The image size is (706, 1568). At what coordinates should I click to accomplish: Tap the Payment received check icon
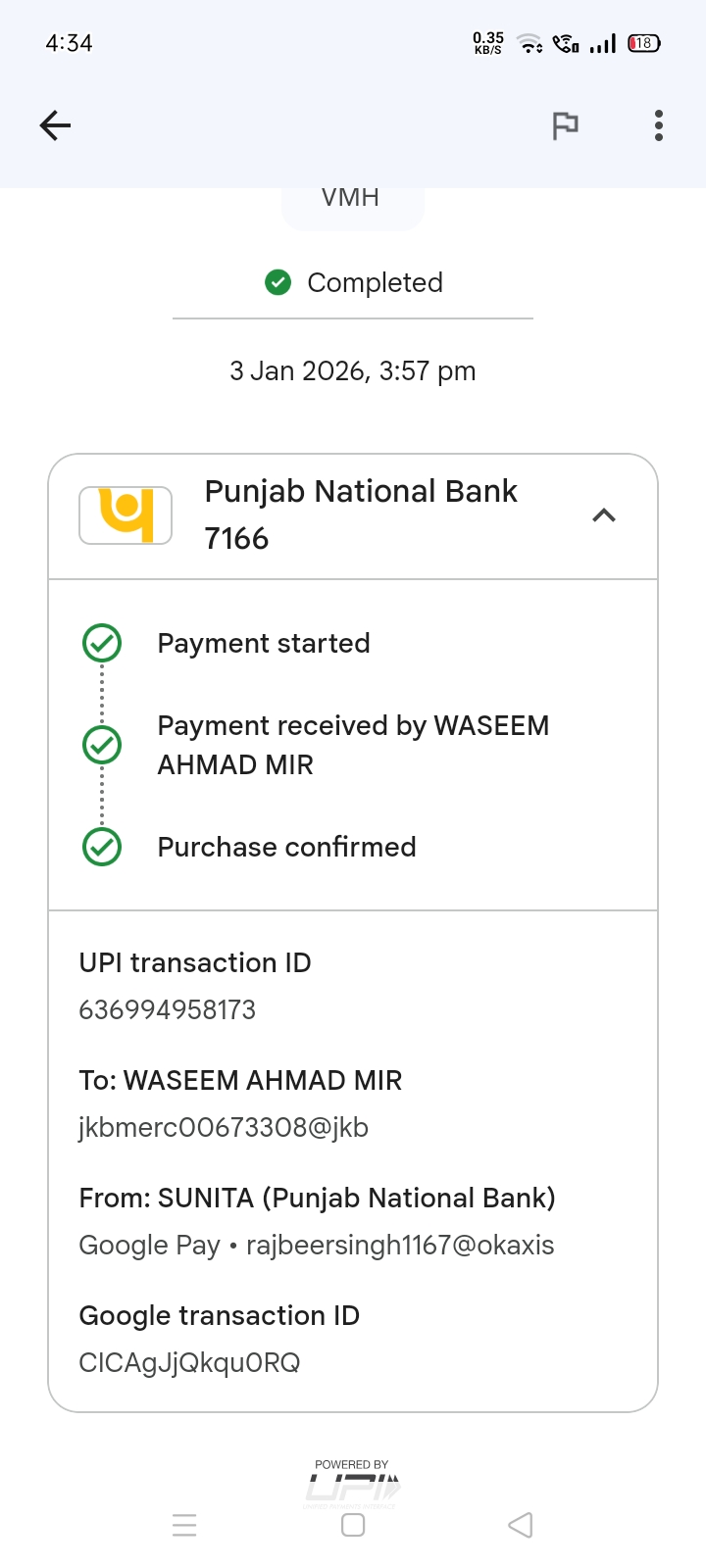pyautogui.click(x=102, y=745)
